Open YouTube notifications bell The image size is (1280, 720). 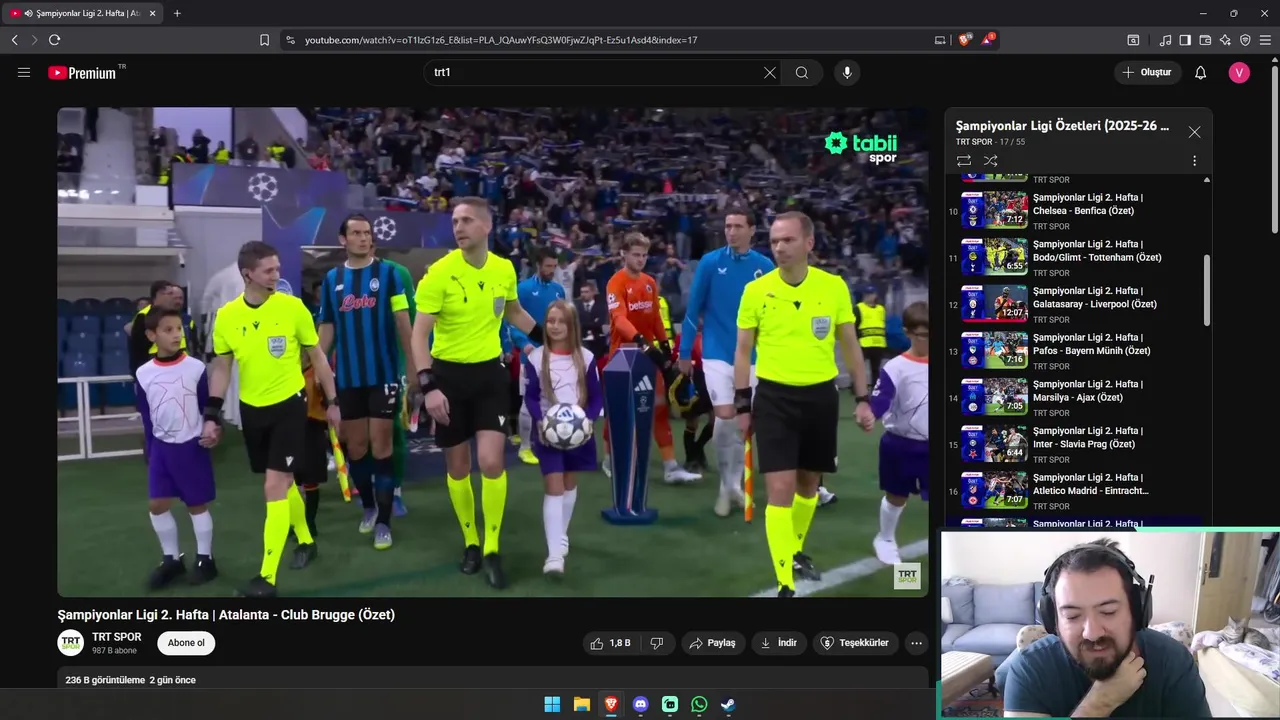point(1201,72)
